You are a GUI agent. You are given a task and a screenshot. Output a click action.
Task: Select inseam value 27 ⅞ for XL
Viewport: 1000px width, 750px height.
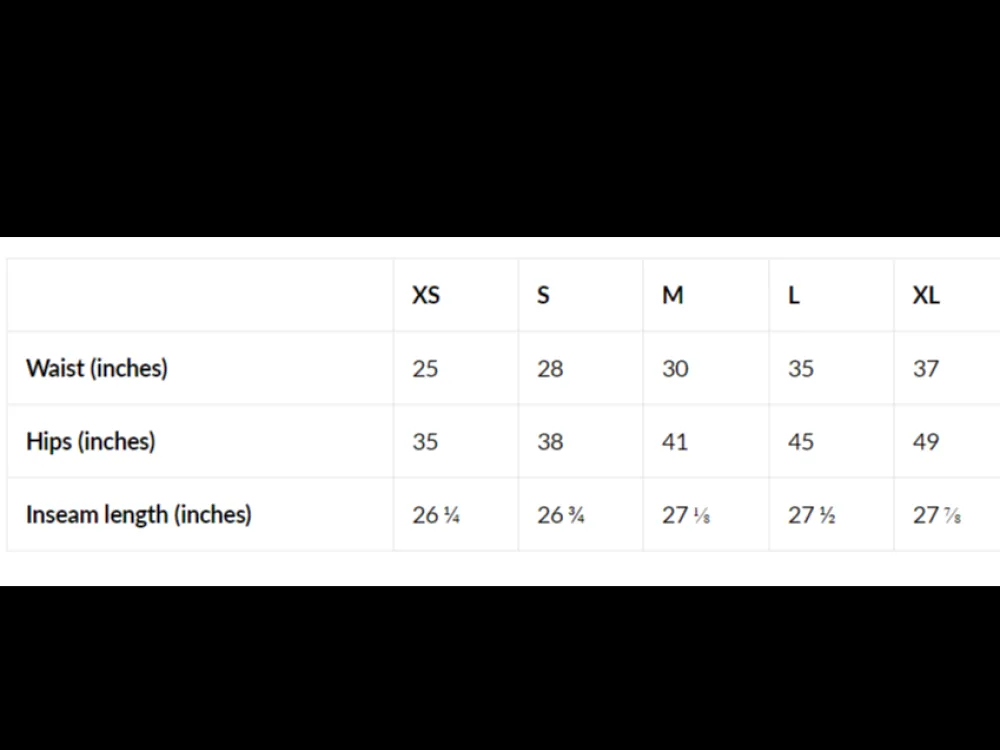pos(937,515)
